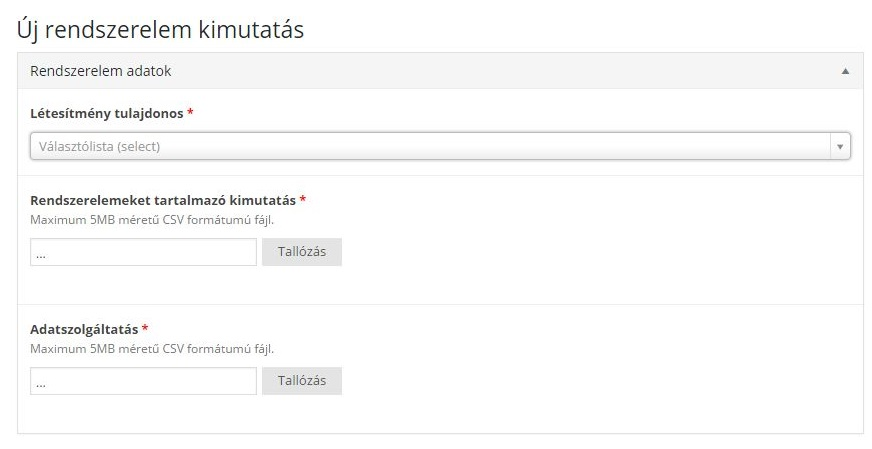Click the Tallózás button under Adatszolgáltatás
The height and width of the screenshot is (449, 872).
click(x=302, y=381)
